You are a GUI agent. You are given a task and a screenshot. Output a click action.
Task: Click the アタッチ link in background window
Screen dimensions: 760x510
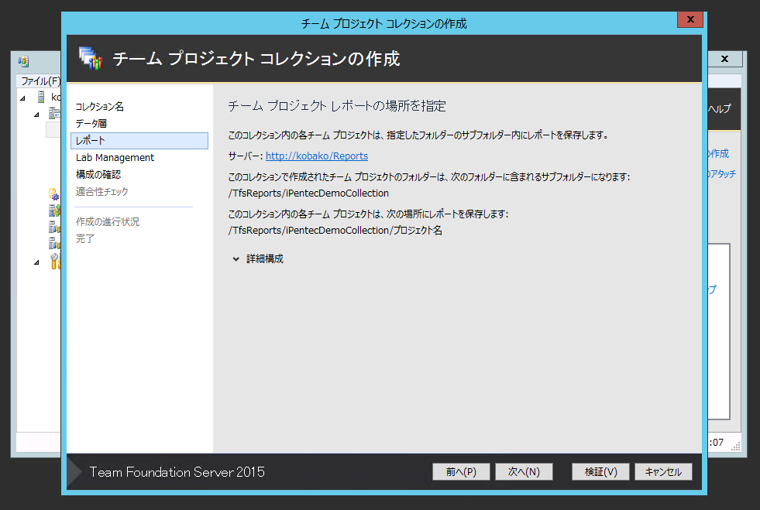coord(722,174)
